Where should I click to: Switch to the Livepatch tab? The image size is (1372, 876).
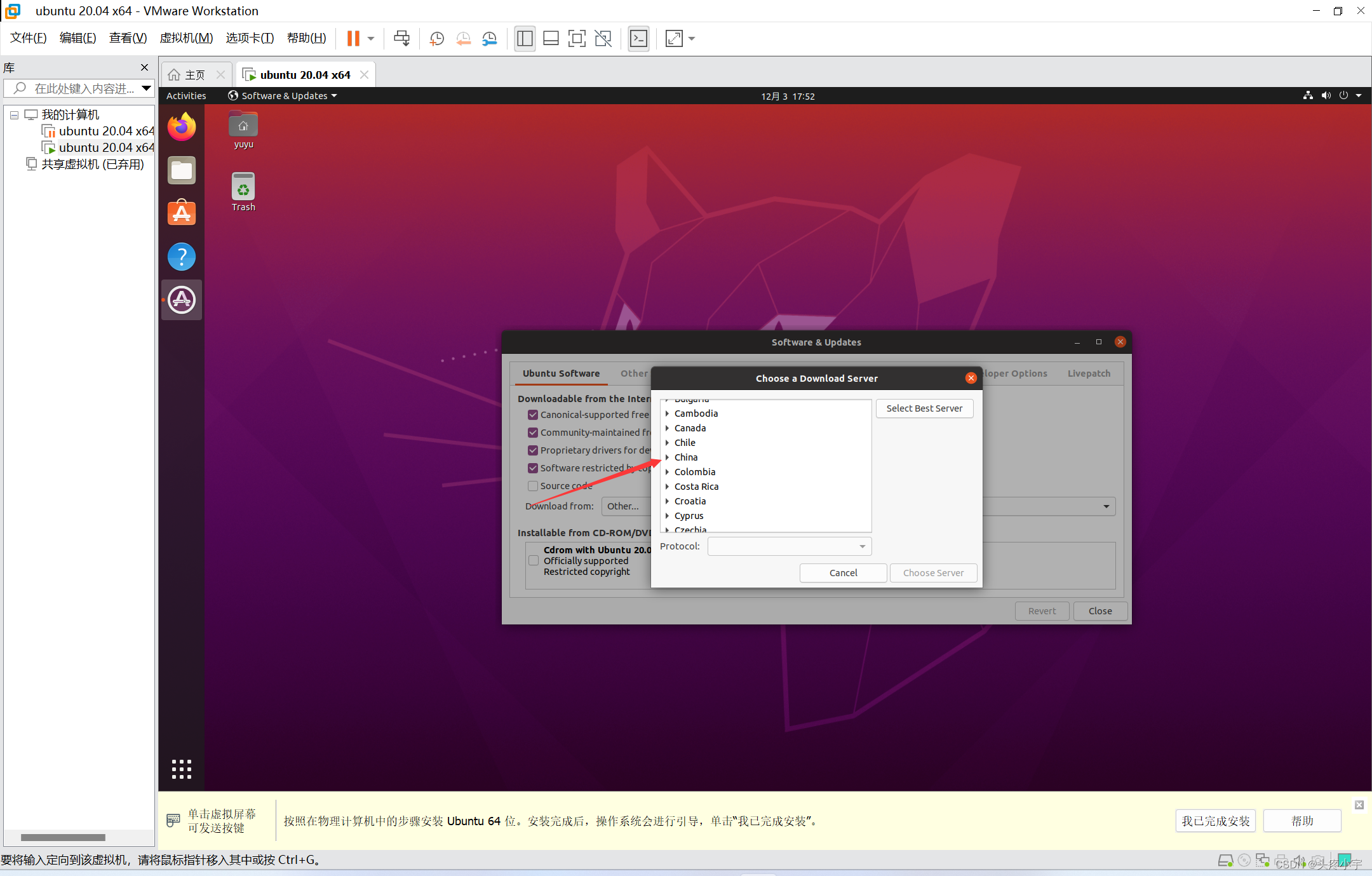(1089, 374)
